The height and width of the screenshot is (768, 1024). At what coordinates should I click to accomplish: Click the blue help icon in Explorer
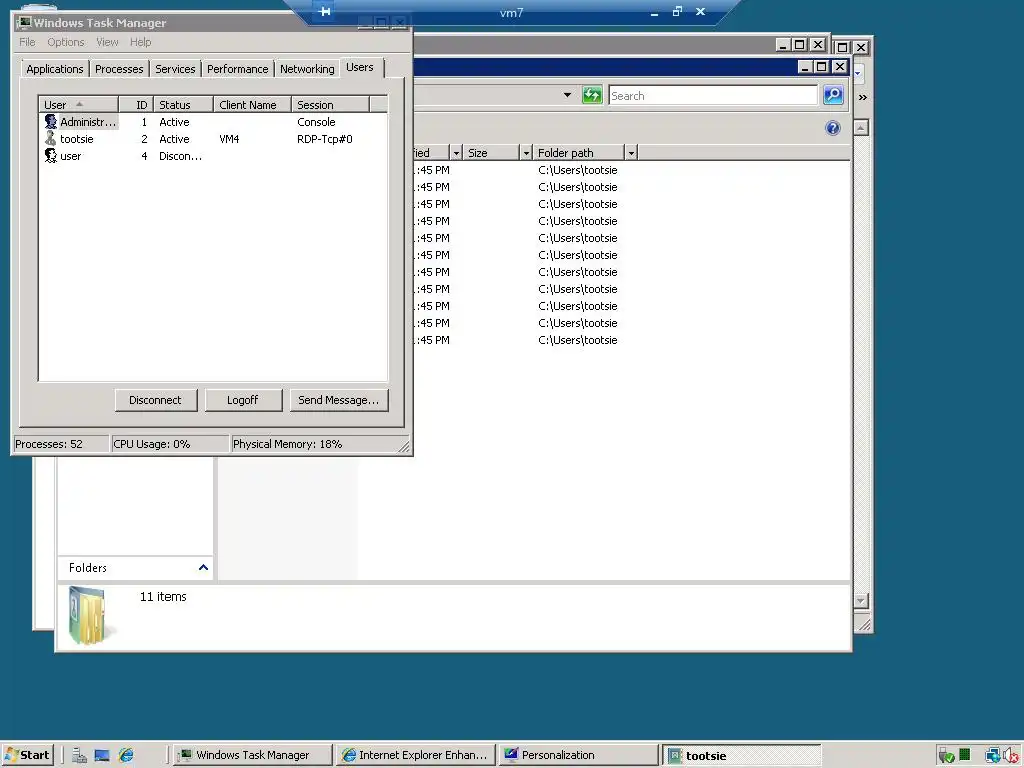coord(833,128)
